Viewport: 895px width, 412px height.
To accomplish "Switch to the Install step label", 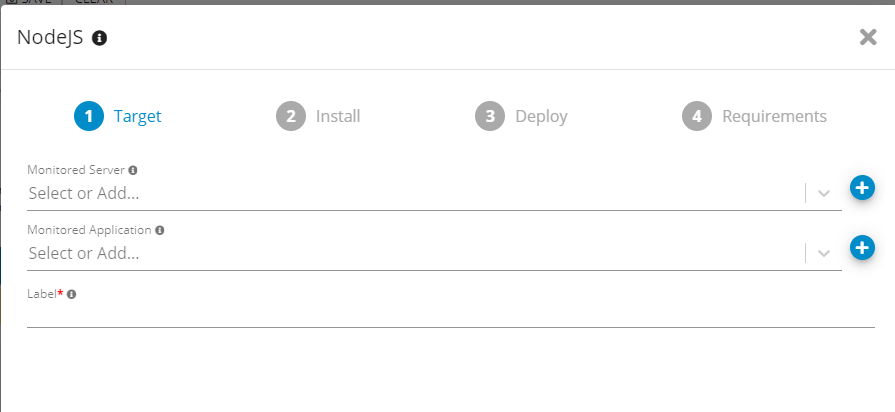I will click(338, 116).
